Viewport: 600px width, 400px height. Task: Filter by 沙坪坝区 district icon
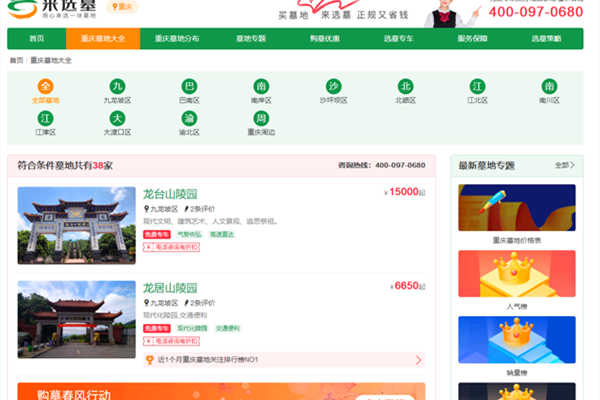tap(333, 86)
